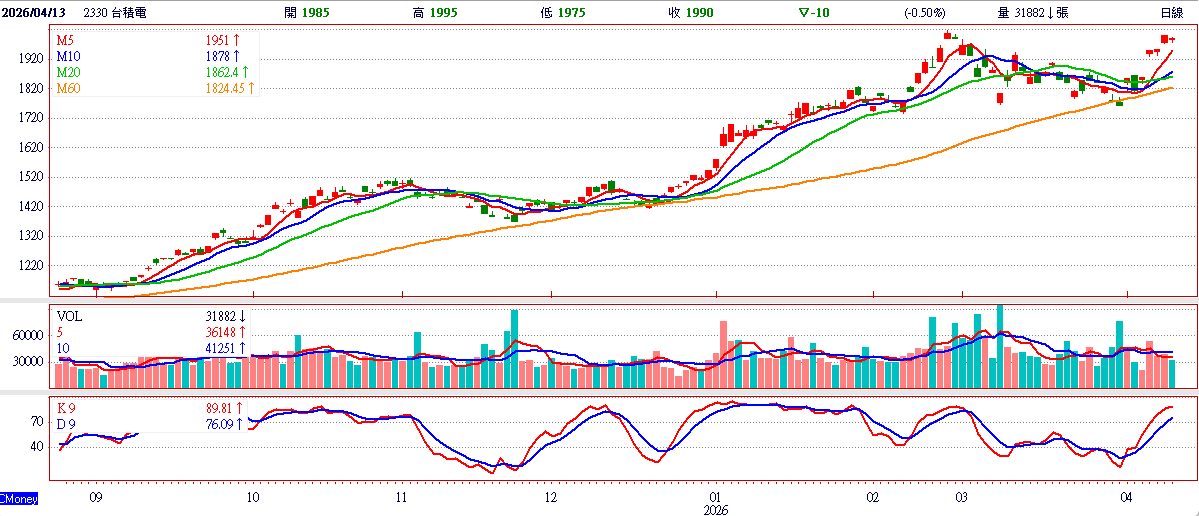The height and width of the screenshot is (516, 1199).
Task: Select the red M5 moving average legend
Action: point(66,40)
